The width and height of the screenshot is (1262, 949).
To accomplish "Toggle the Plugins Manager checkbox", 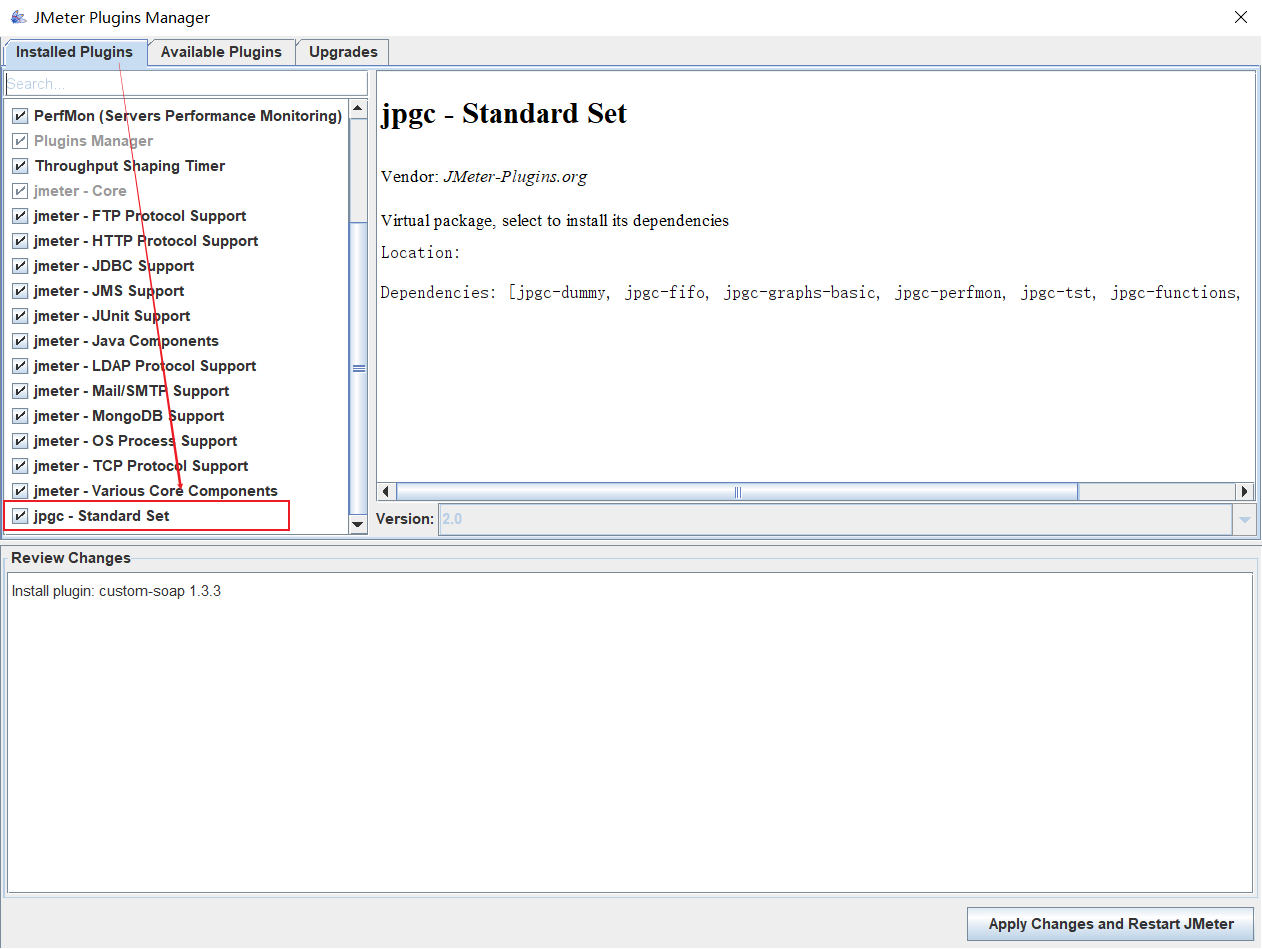I will (20, 141).
